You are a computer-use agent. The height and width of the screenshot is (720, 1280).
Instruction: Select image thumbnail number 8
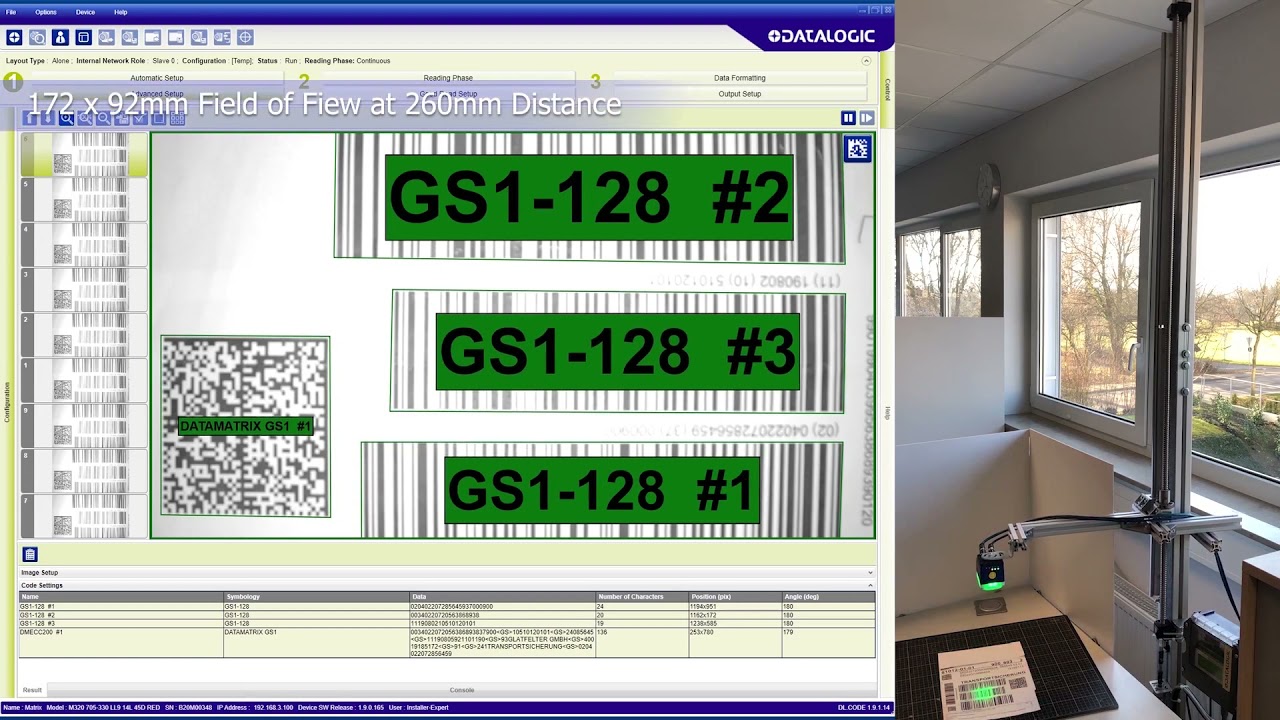84,471
